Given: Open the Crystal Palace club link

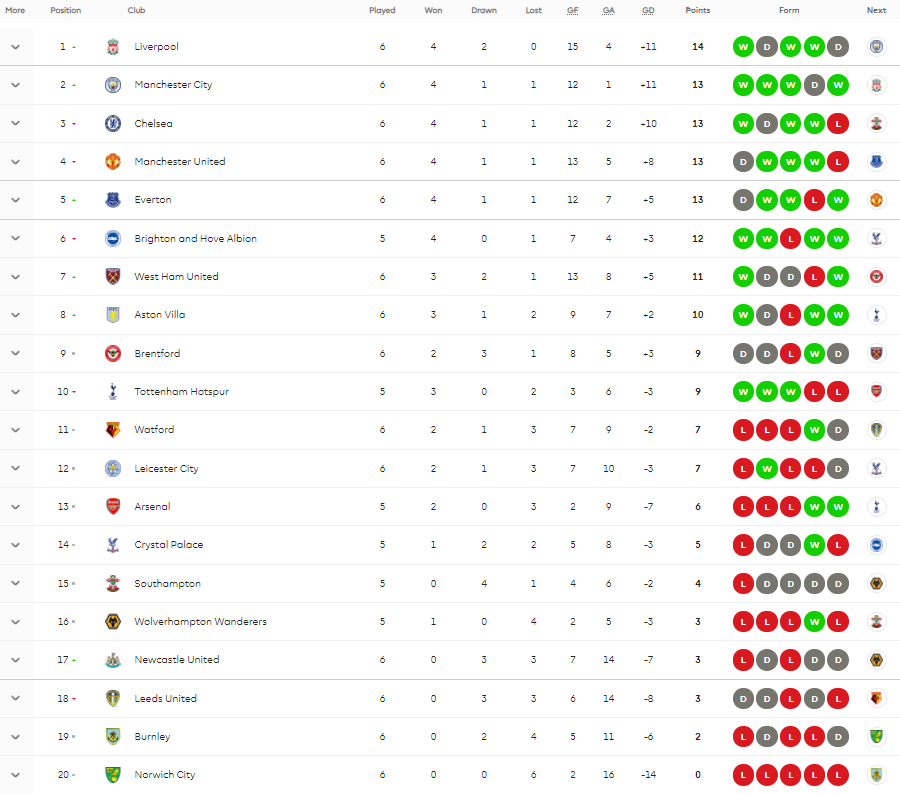Looking at the screenshot, I should pyautogui.click(x=168, y=545).
